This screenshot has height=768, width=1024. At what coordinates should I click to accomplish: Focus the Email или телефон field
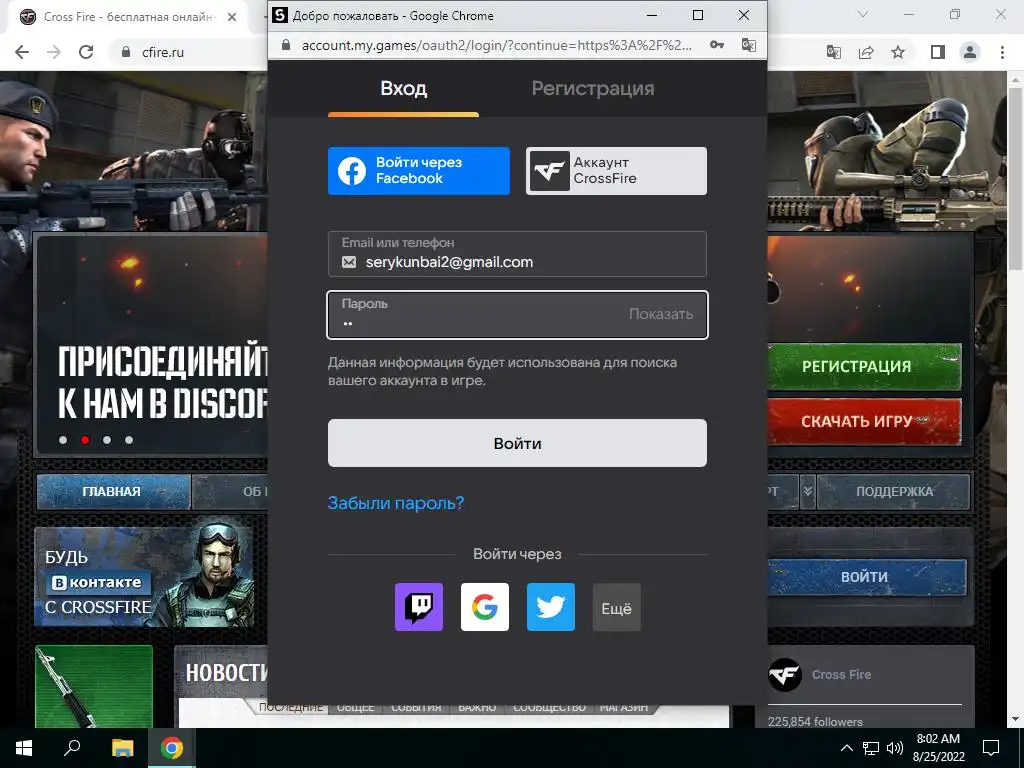point(517,253)
